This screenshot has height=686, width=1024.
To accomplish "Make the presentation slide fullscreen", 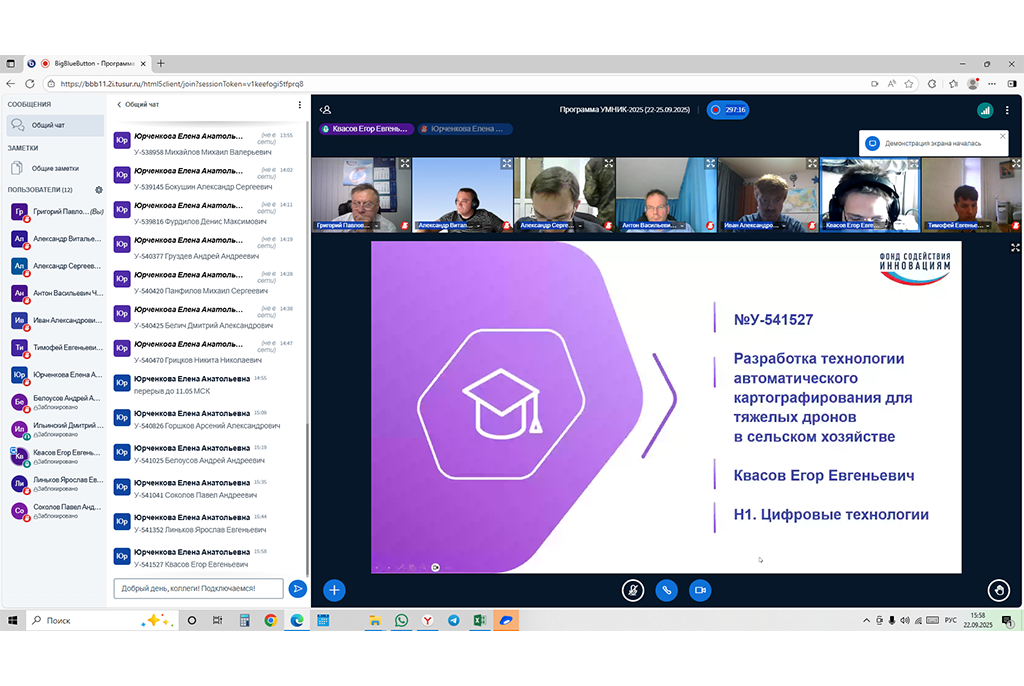I will coord(1015,248).
